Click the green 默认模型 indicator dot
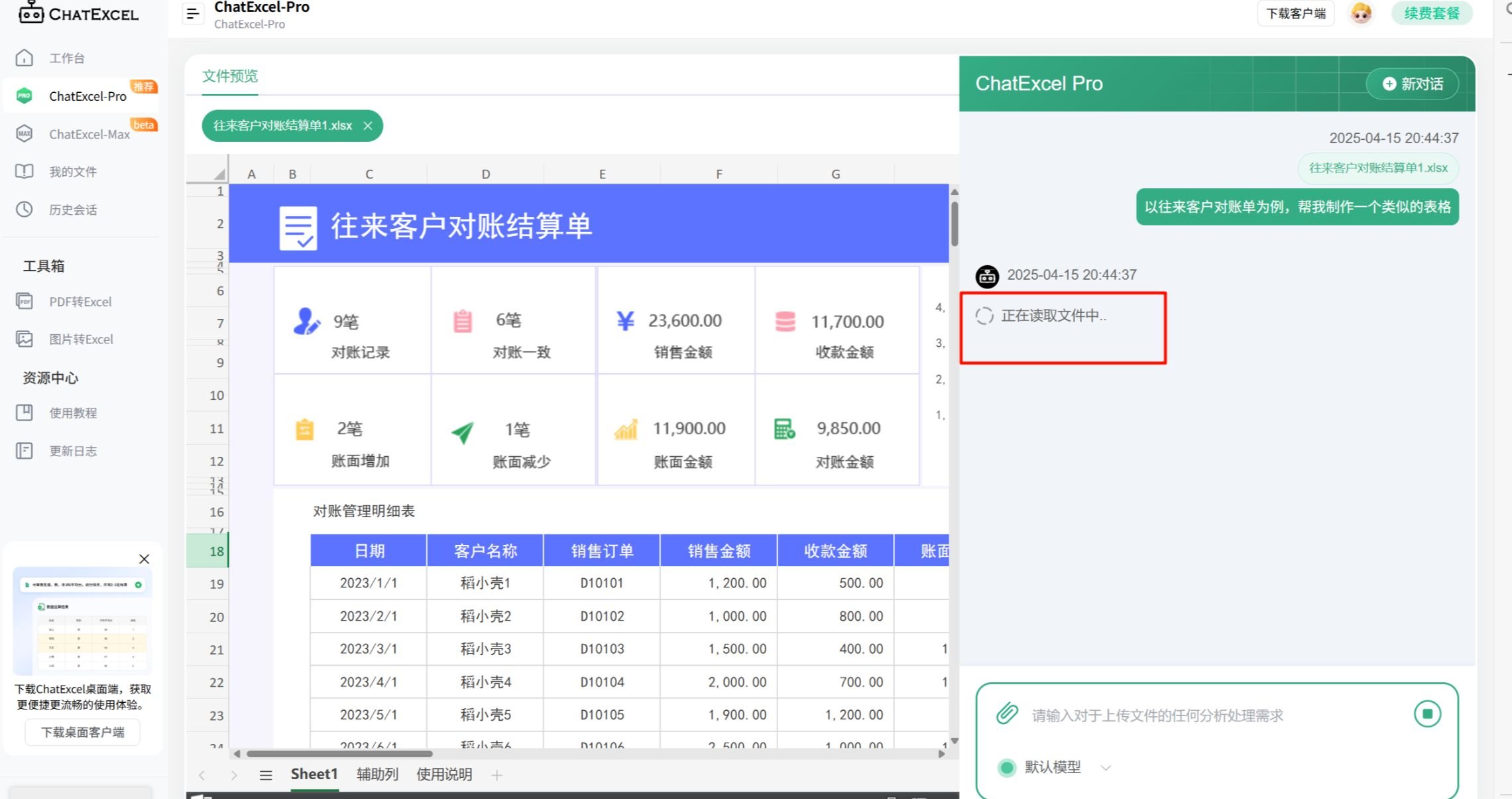This screenshot has height=799, width=1512. [x=1007, y=768]
